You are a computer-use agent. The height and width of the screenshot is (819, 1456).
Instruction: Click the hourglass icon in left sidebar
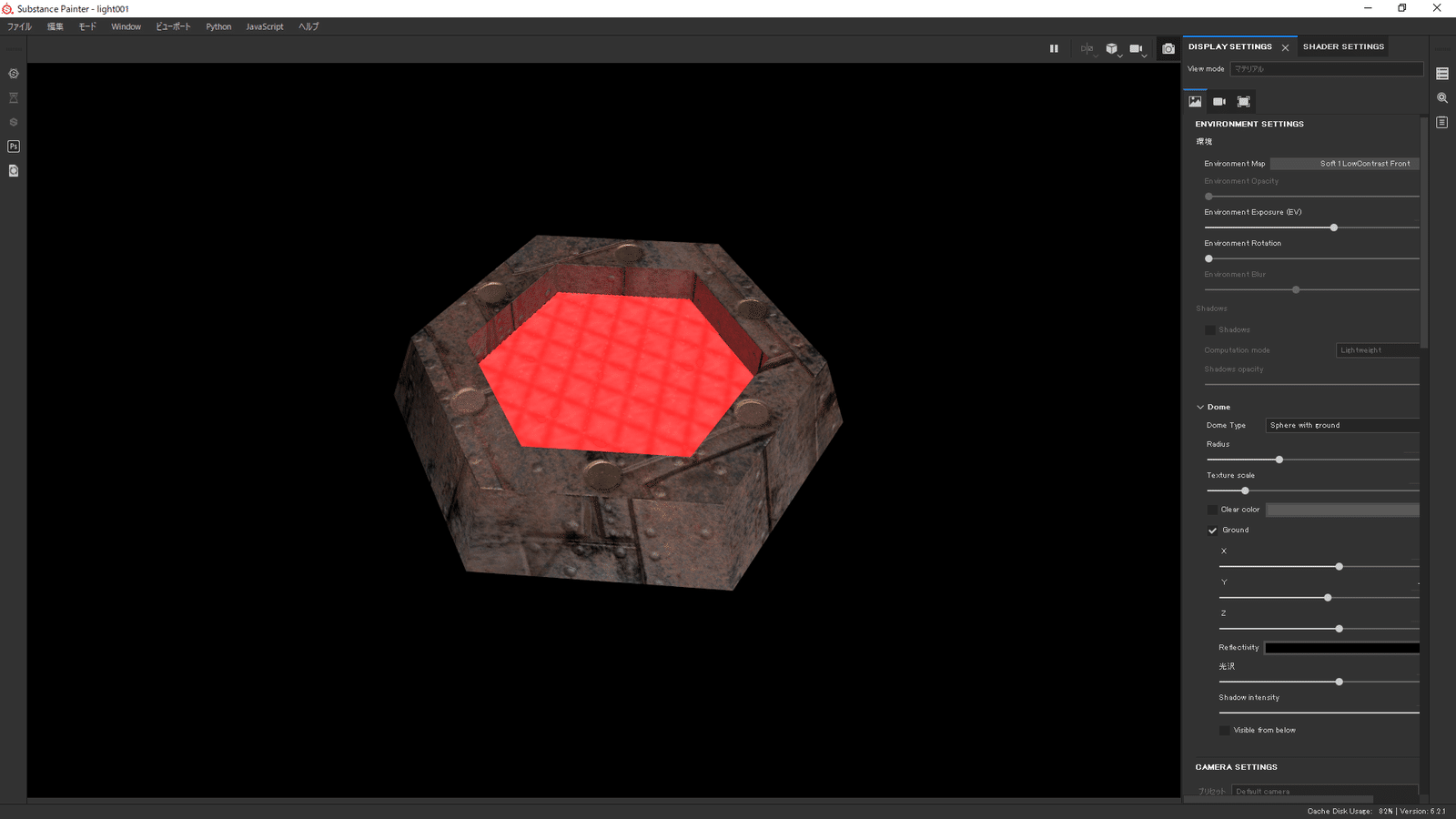click(14, 97)
